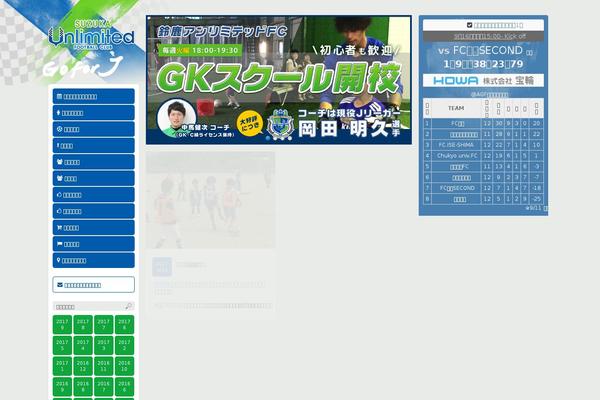The height and width of the screenshot is (400, 600).
Task: Open the 2016 8 archive button
Action: pyautogui.click(x=83, y=387)
